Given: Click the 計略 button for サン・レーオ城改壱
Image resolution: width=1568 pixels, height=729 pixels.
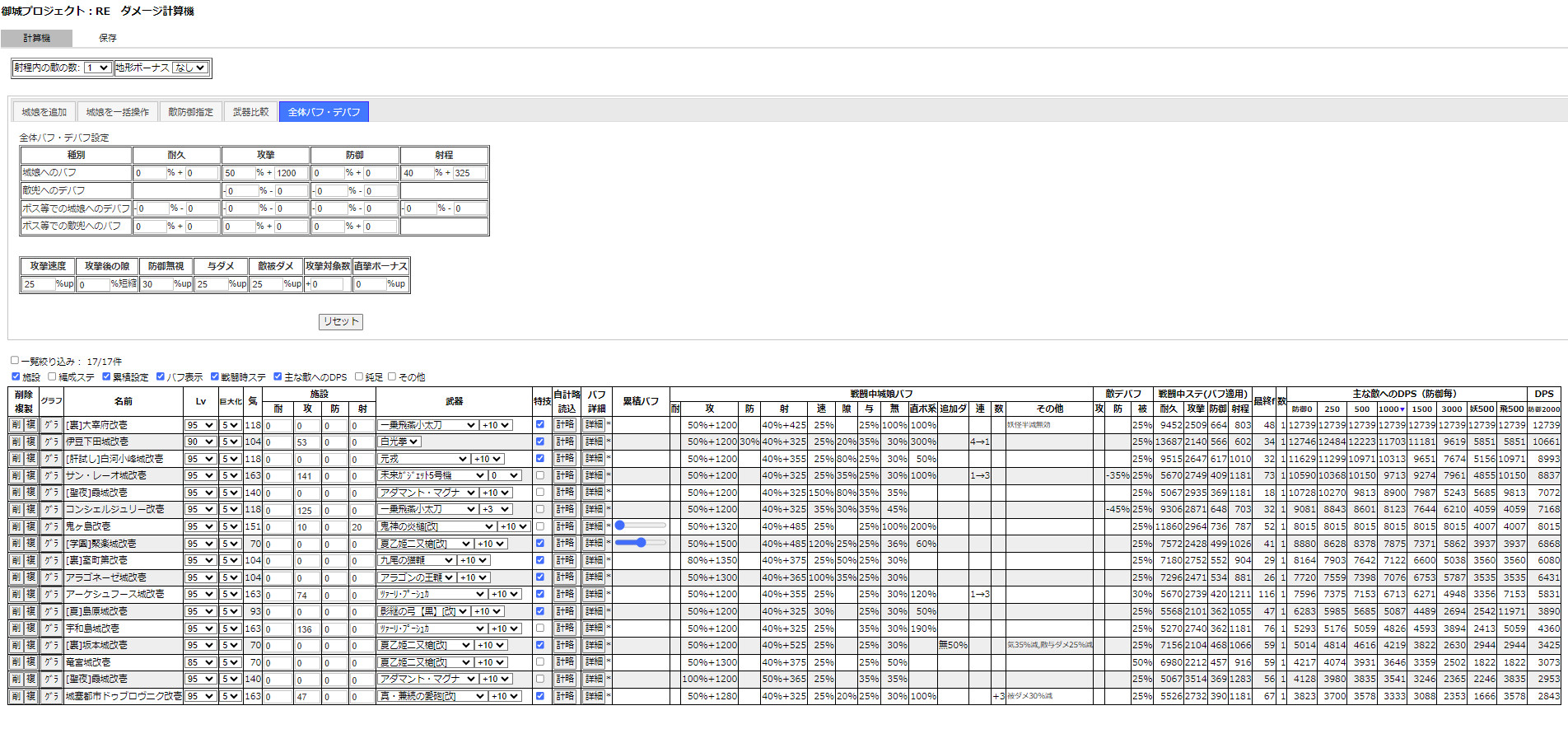Looking at the screenshot, I should pyautogui.click(x=565, y=475).
